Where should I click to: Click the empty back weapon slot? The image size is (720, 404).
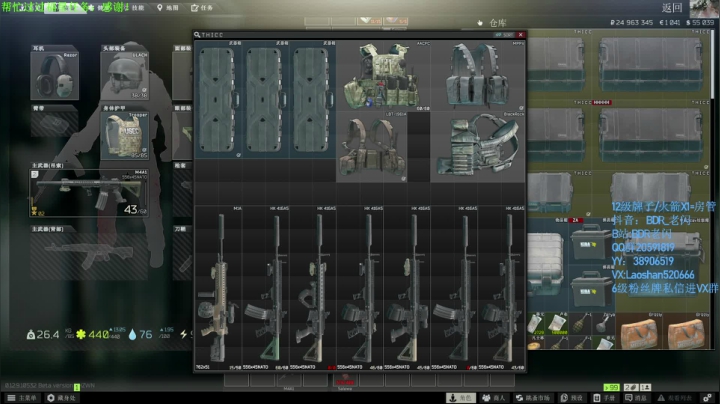[x=88, y=256]
